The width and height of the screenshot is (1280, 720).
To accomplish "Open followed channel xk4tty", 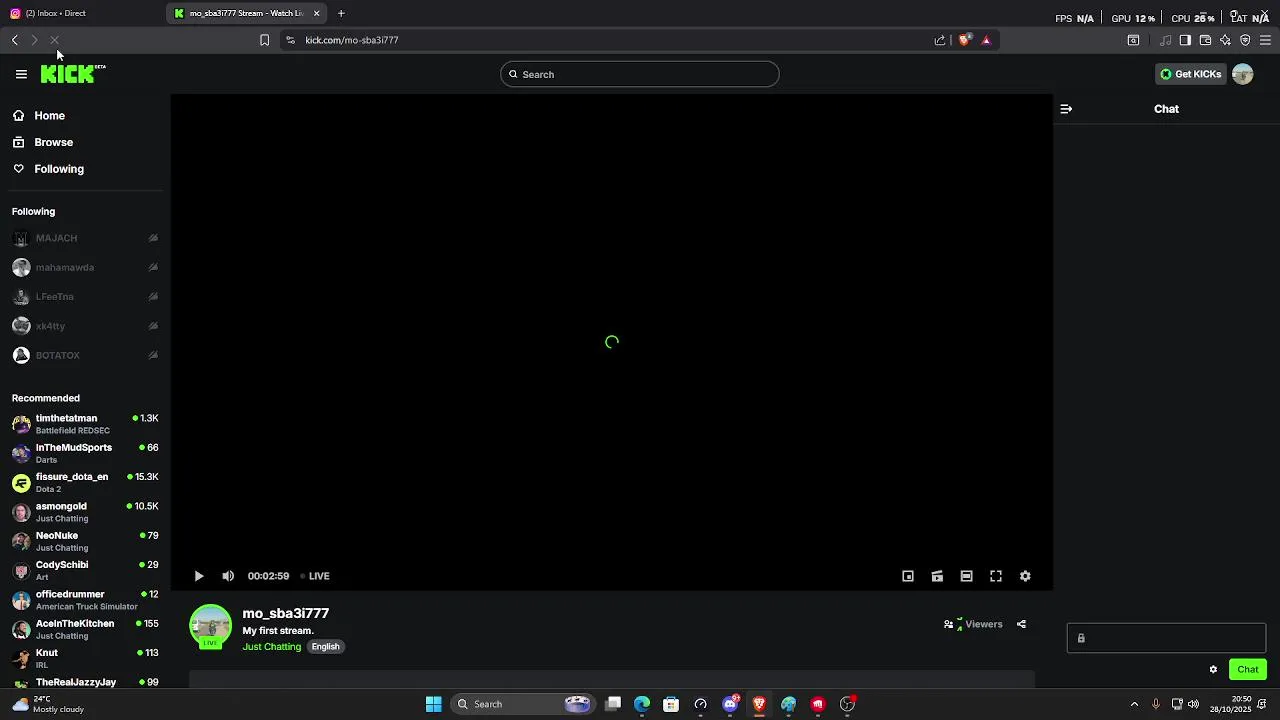I will pyautogui.click(x=85, y=326).
